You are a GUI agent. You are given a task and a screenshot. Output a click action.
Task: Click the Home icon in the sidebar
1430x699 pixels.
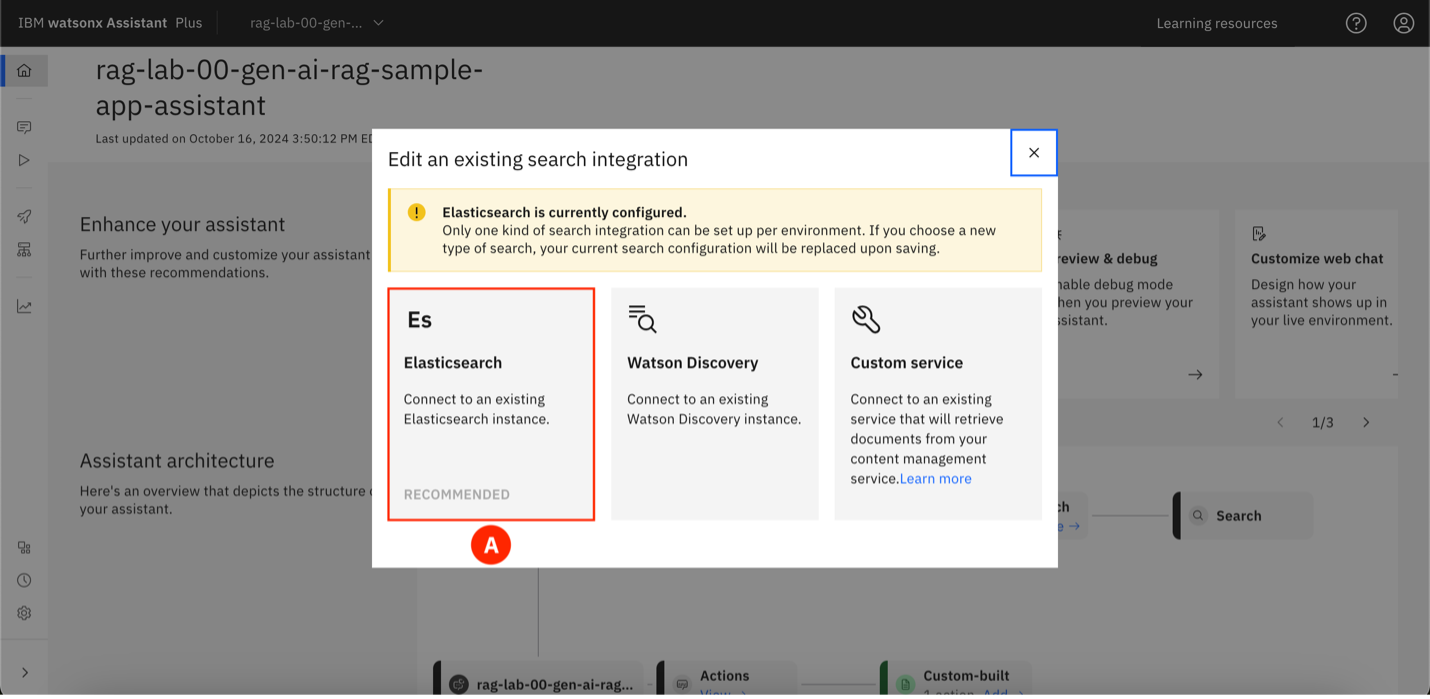click(x=24, y=71)
